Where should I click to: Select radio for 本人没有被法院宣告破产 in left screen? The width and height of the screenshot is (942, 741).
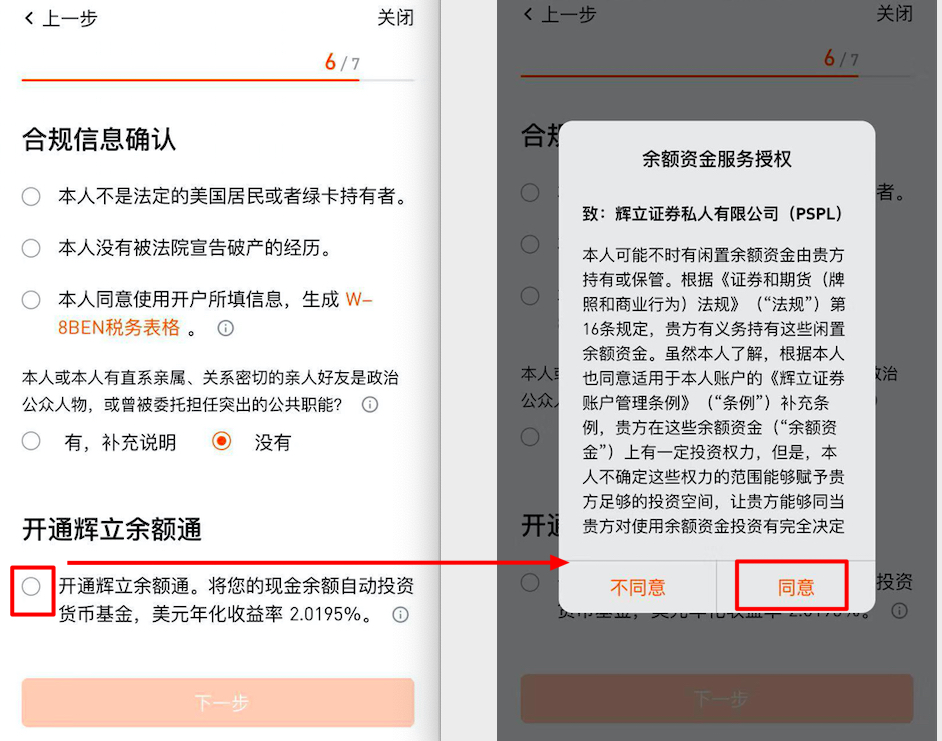coord(31,248)
